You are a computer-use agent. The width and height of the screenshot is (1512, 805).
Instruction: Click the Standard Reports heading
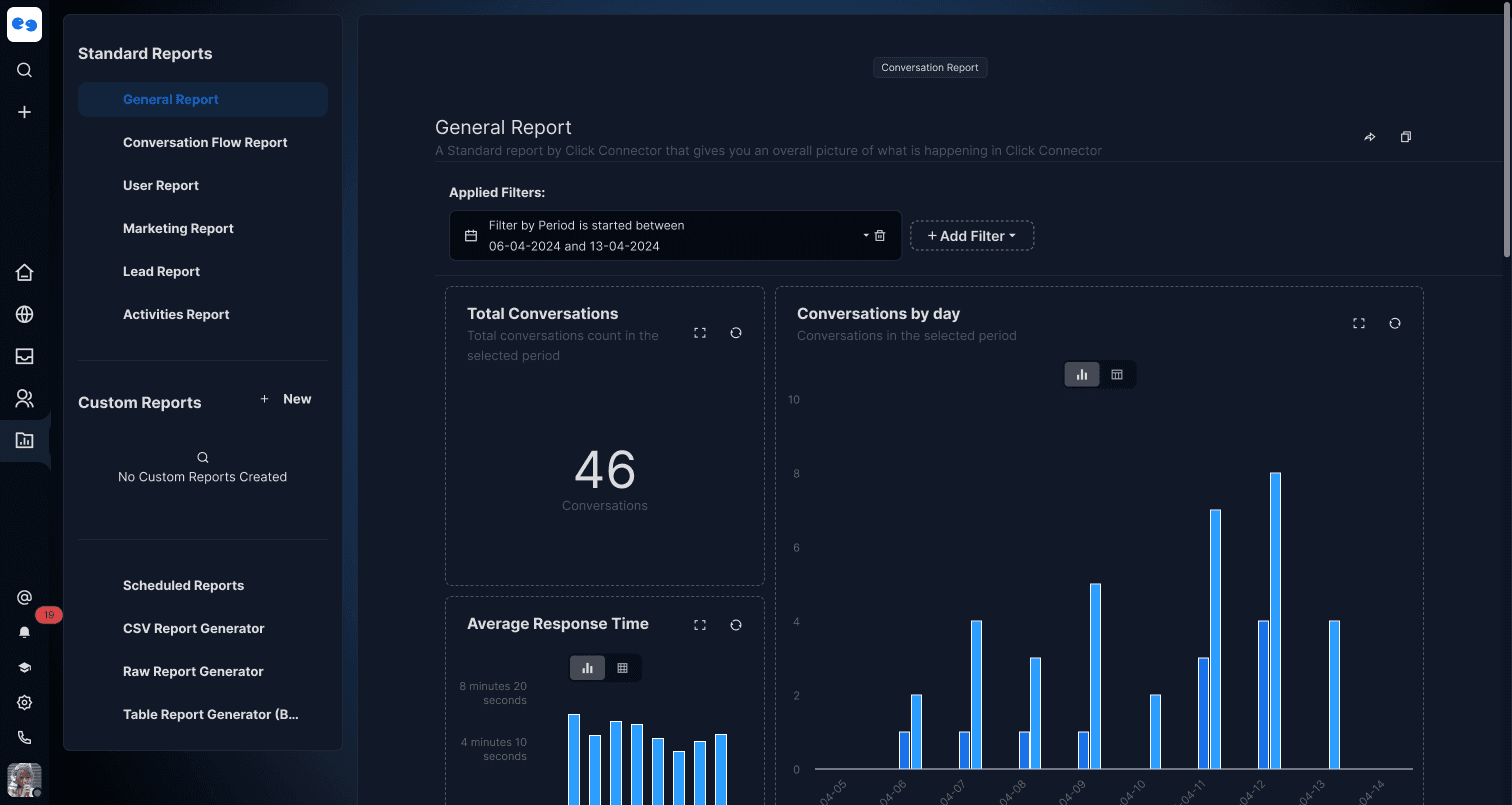145,54
